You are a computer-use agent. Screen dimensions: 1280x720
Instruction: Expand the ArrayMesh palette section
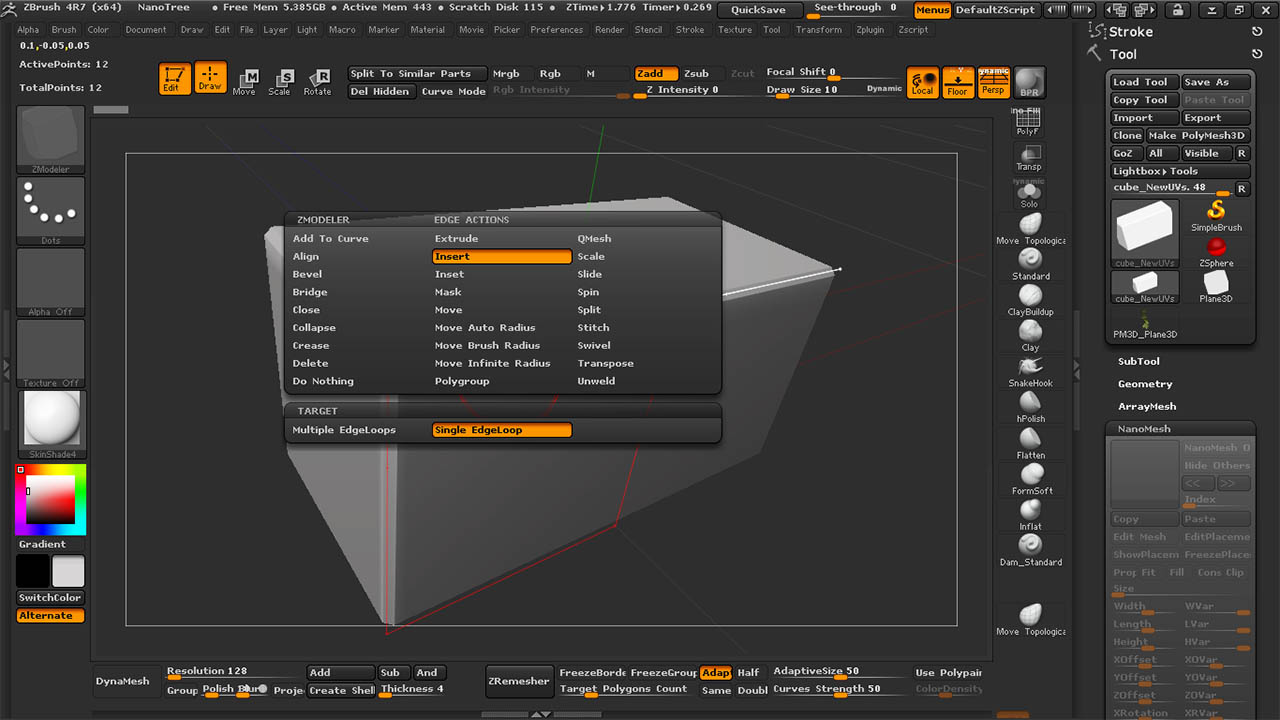tap(1147, 407)
